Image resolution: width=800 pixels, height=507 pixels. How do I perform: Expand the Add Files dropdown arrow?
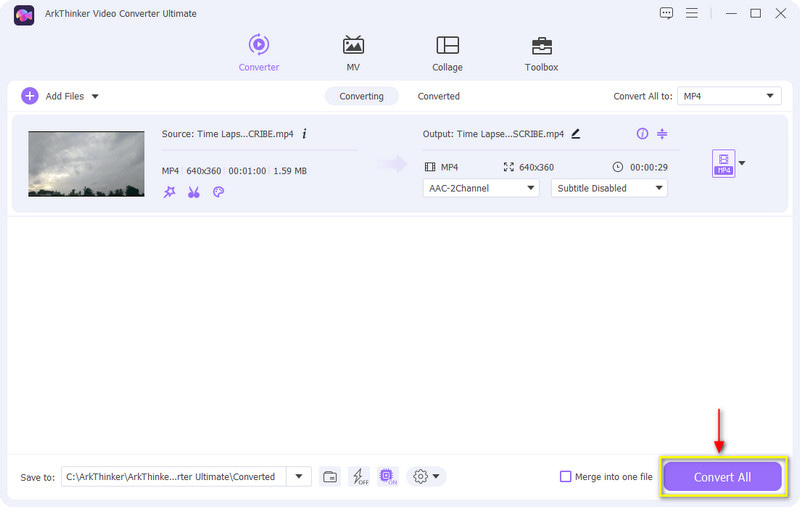coord(95,96)
